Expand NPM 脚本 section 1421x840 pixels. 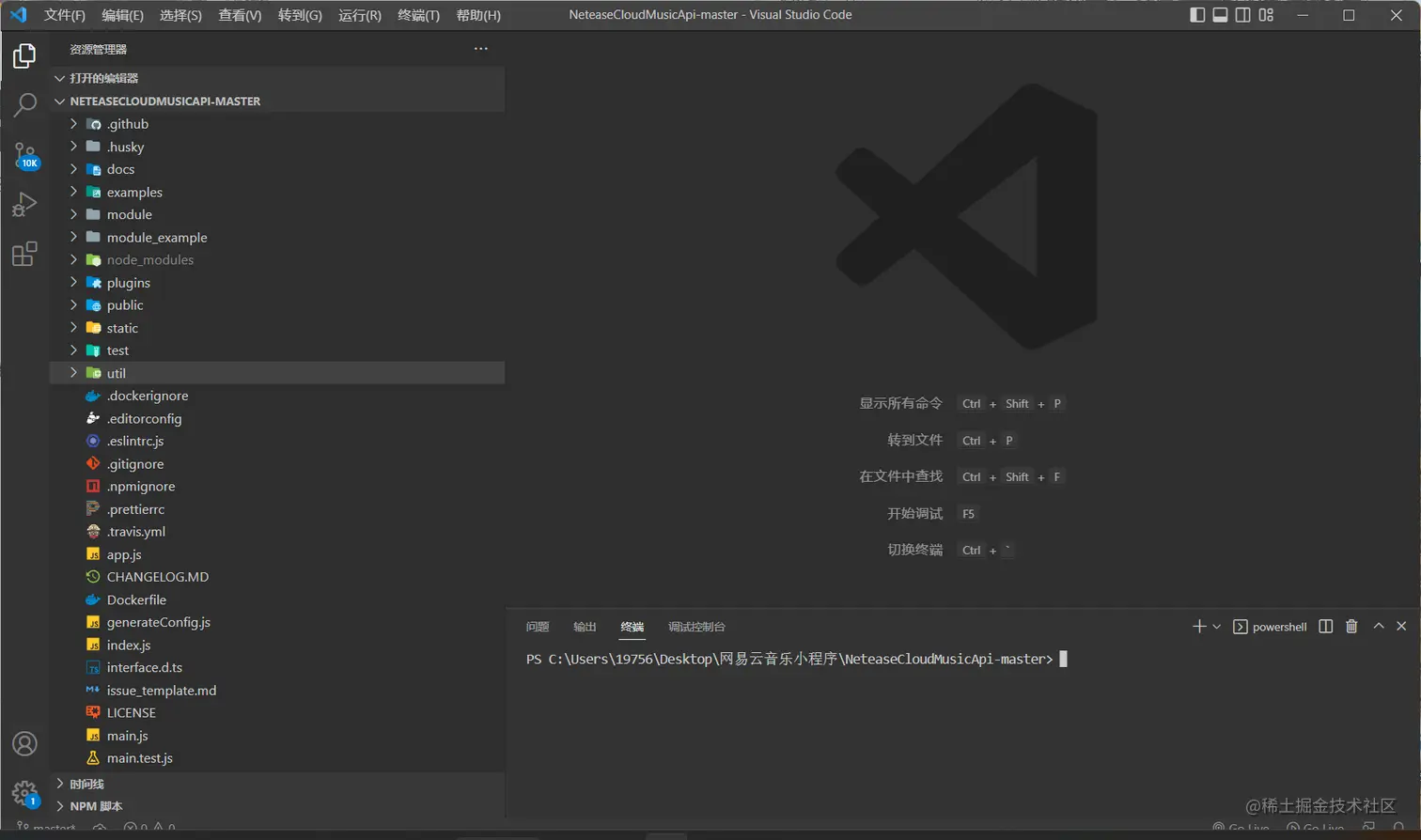(277, 806)
